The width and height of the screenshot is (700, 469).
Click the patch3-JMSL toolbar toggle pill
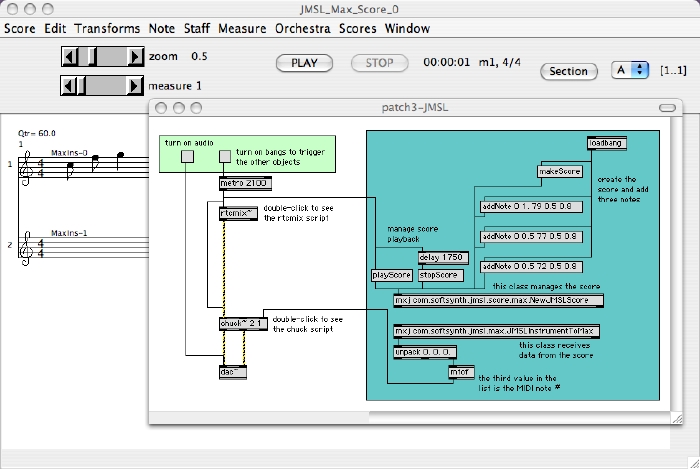(667, 108)
